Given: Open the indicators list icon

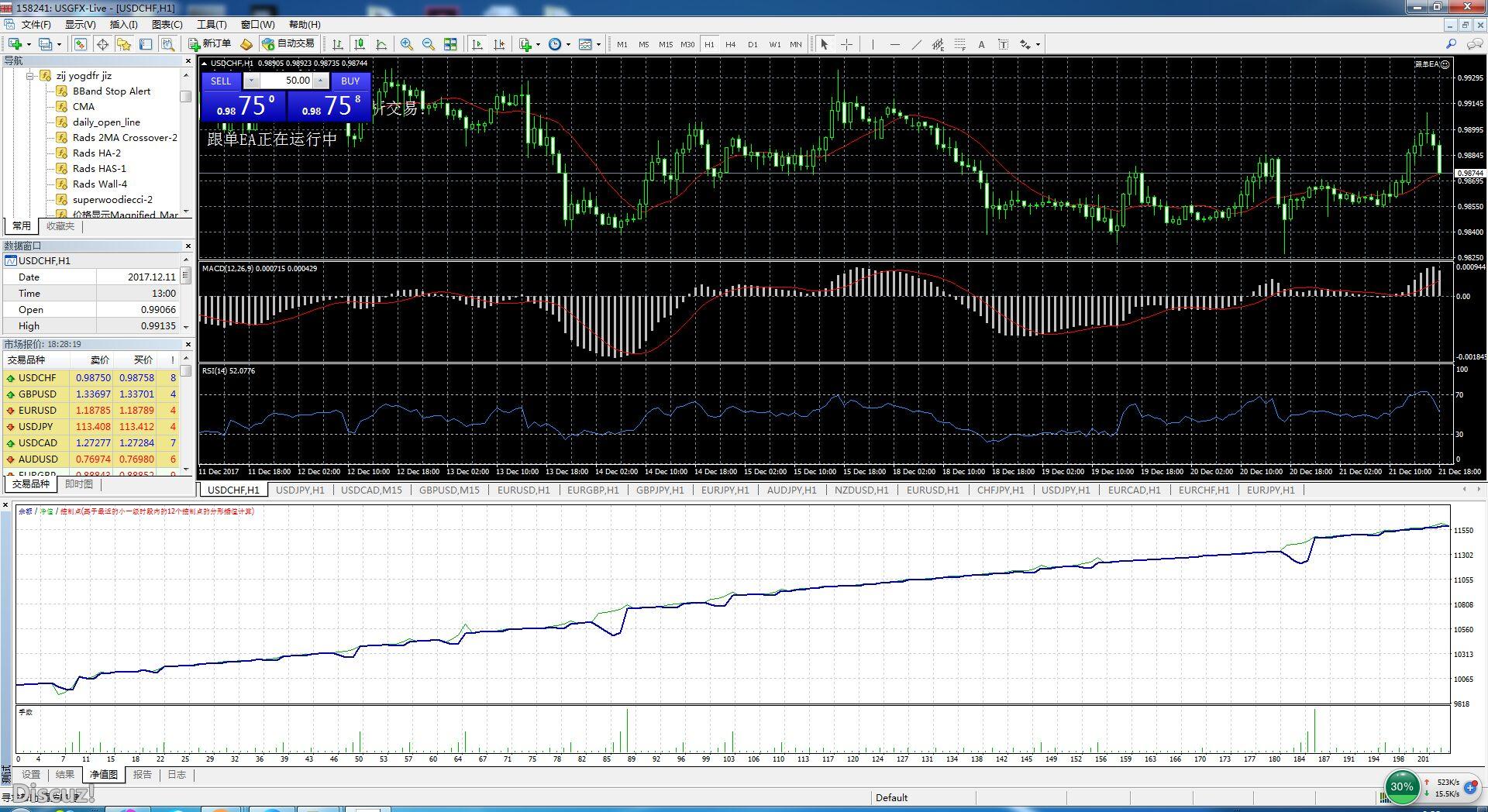Looking at the screenshot, I should coord(525,44).
